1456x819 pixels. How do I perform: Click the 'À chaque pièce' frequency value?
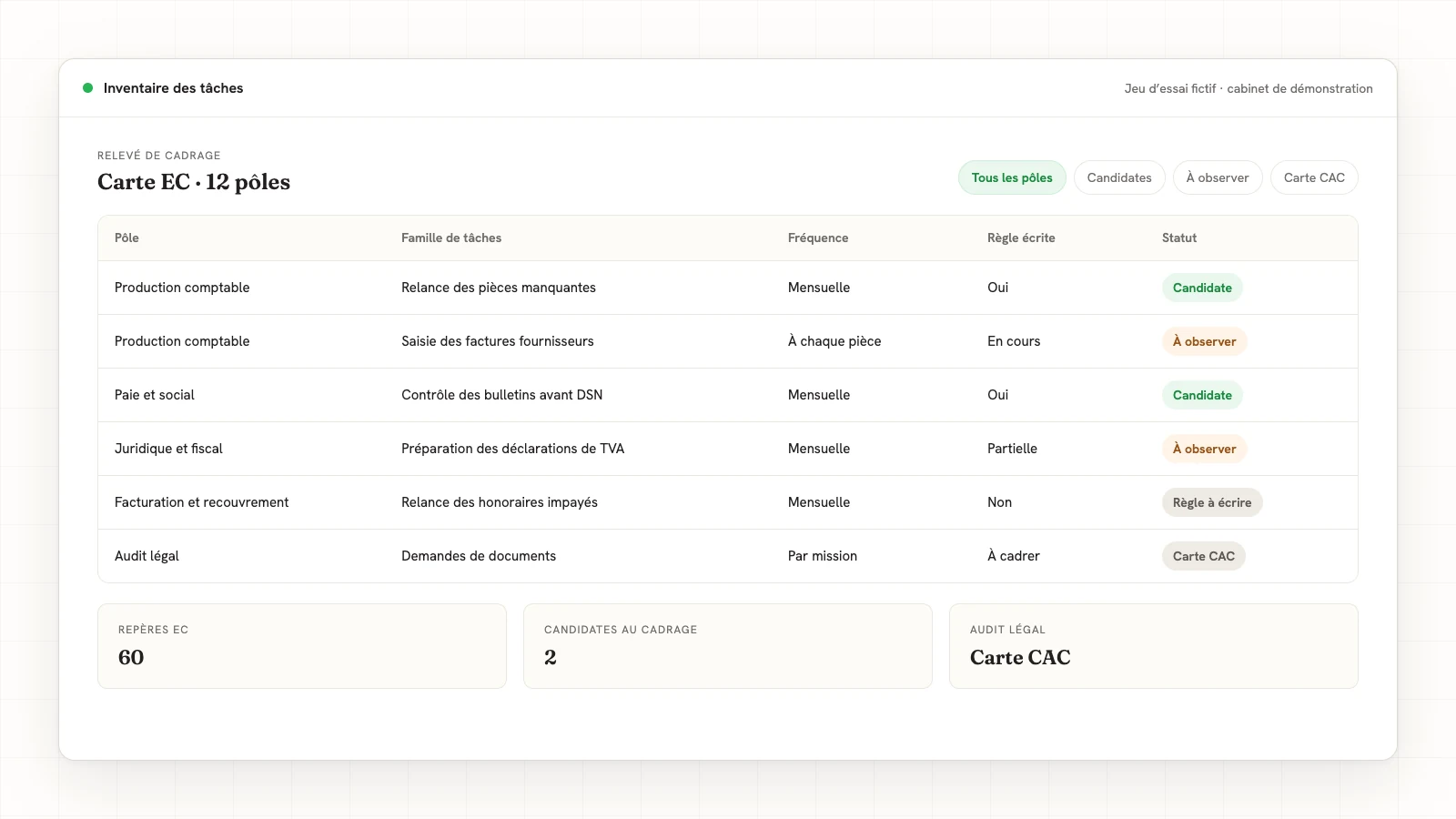coord(834,341)
